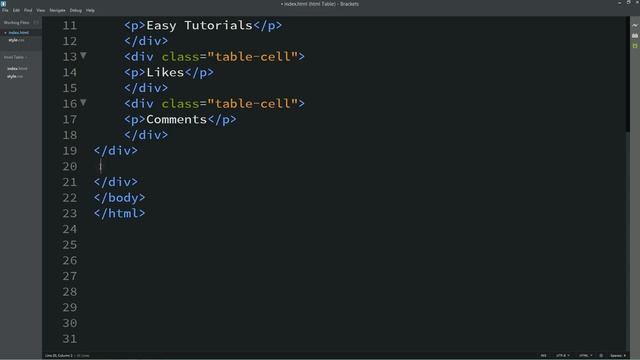Select style.css in Working Files

tap(16, 40)
